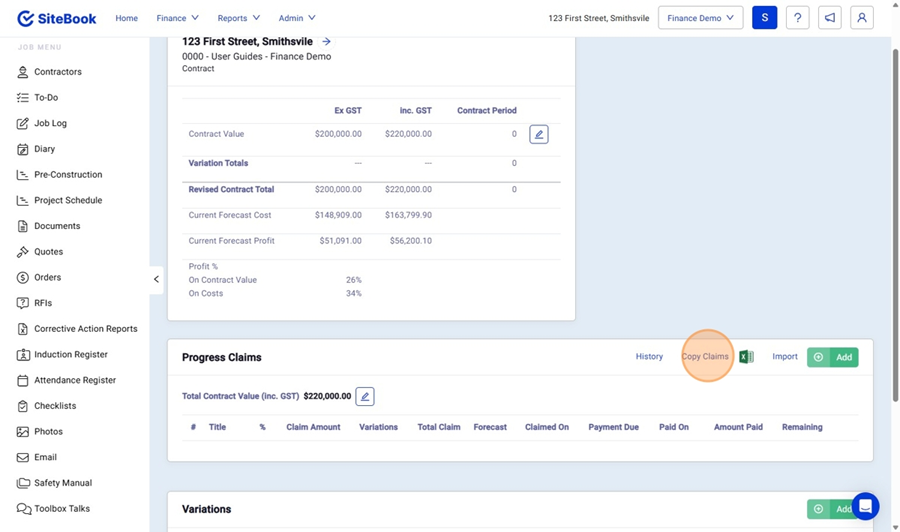Viewport: 900px width, 532px height.
Task: Open Project Schedule in job menu
Action: 68,200
